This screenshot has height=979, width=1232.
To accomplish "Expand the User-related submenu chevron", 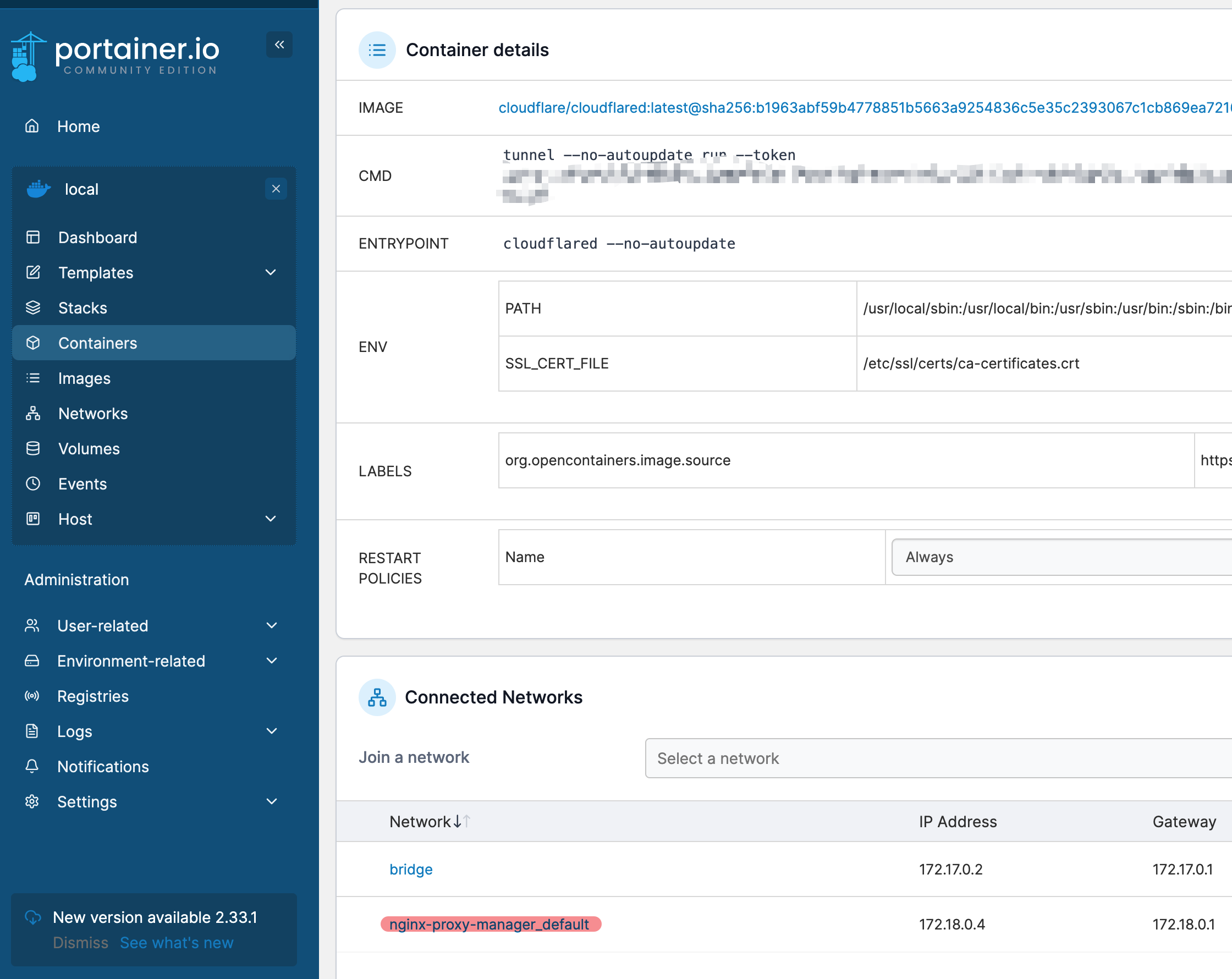I will click(x=272, y=625).
